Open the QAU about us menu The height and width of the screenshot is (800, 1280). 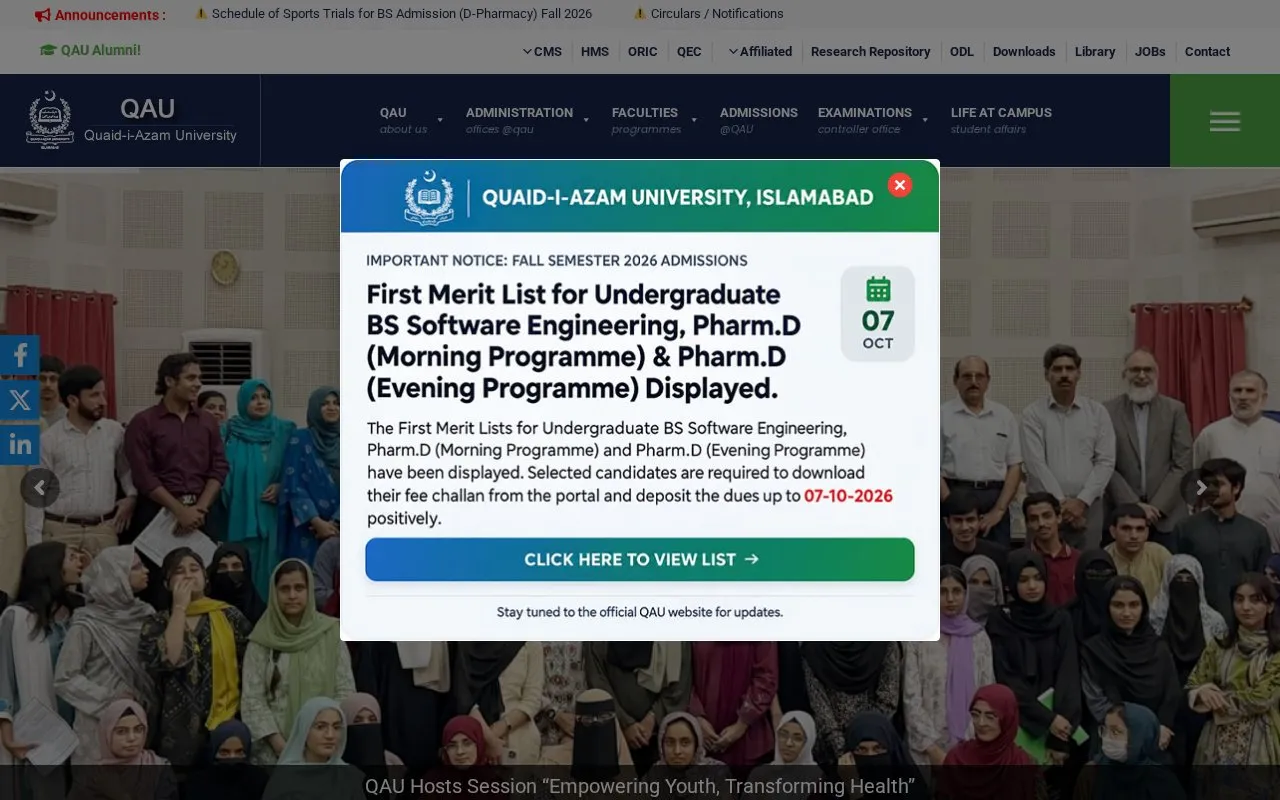click(411, 120)
